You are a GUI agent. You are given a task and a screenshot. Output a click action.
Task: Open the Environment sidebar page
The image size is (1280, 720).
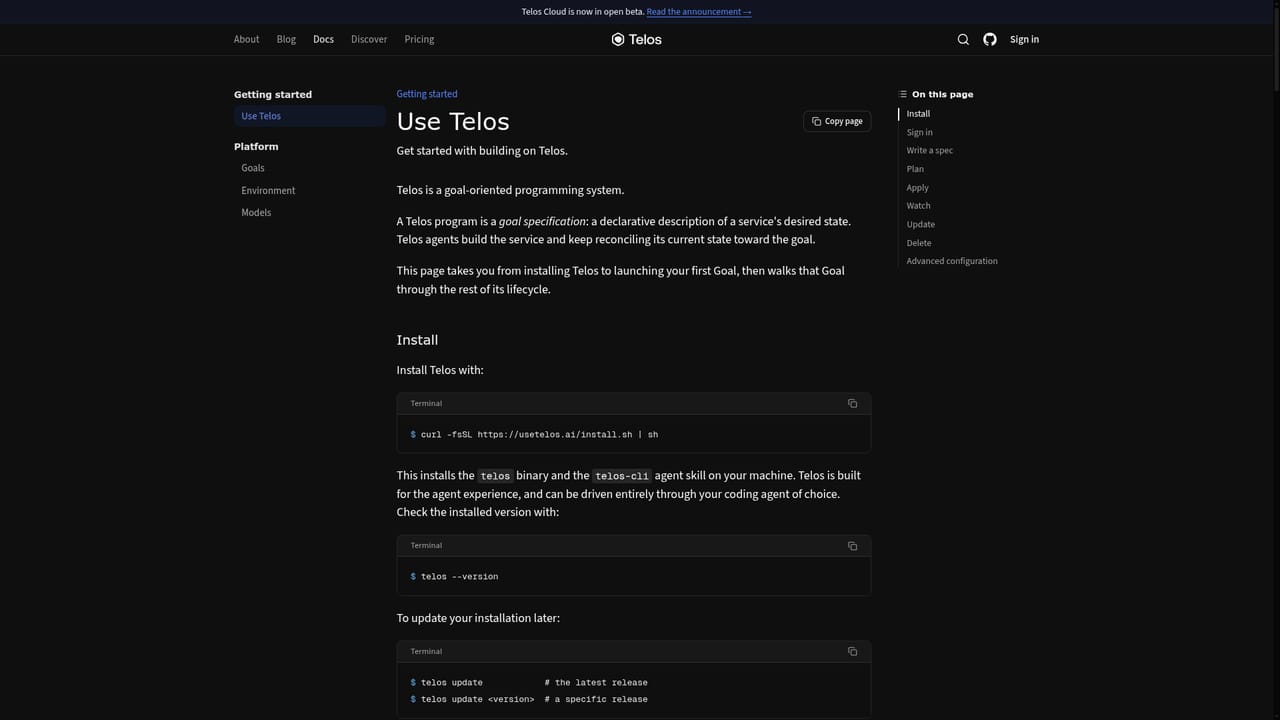(x=268, y=190)
